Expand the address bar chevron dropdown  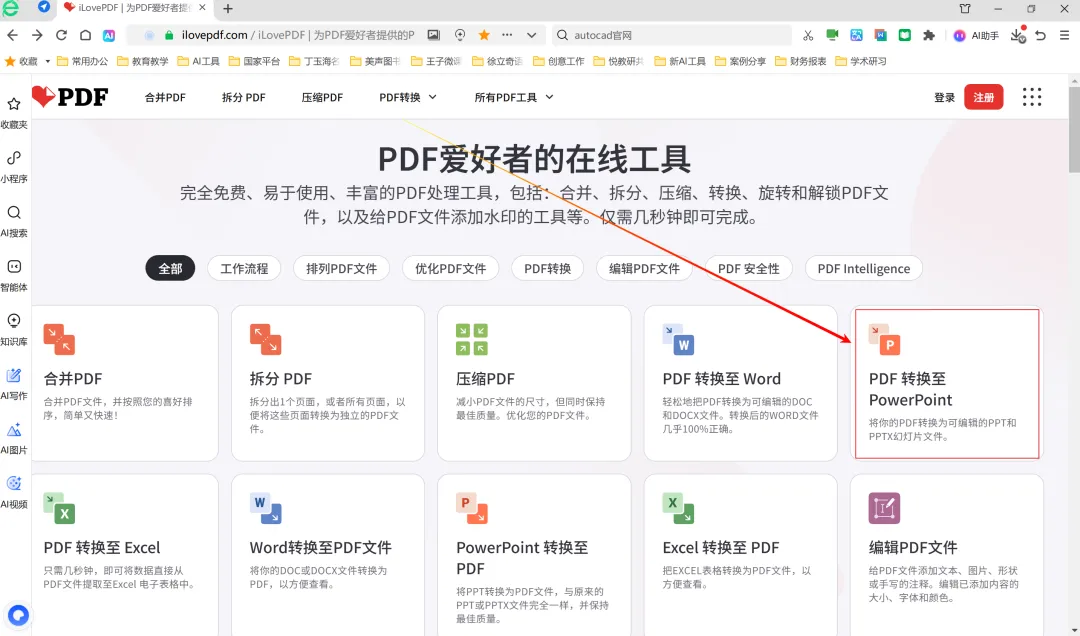[x=531, y=35]
